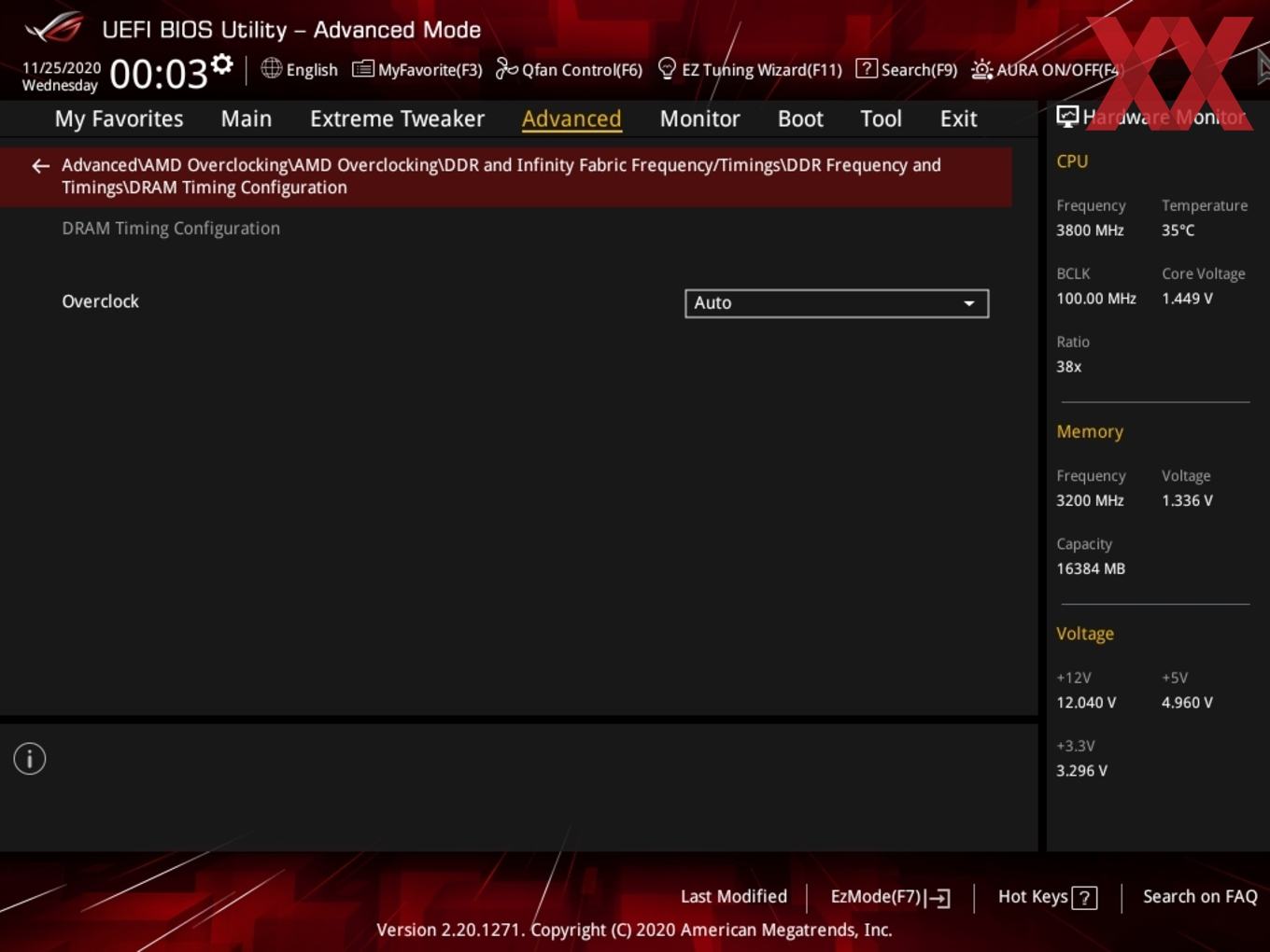Click Capacity value 16384 MB
This screenshot has height=952, width=1270.
pyautogui.click(x=1091, y=568)
